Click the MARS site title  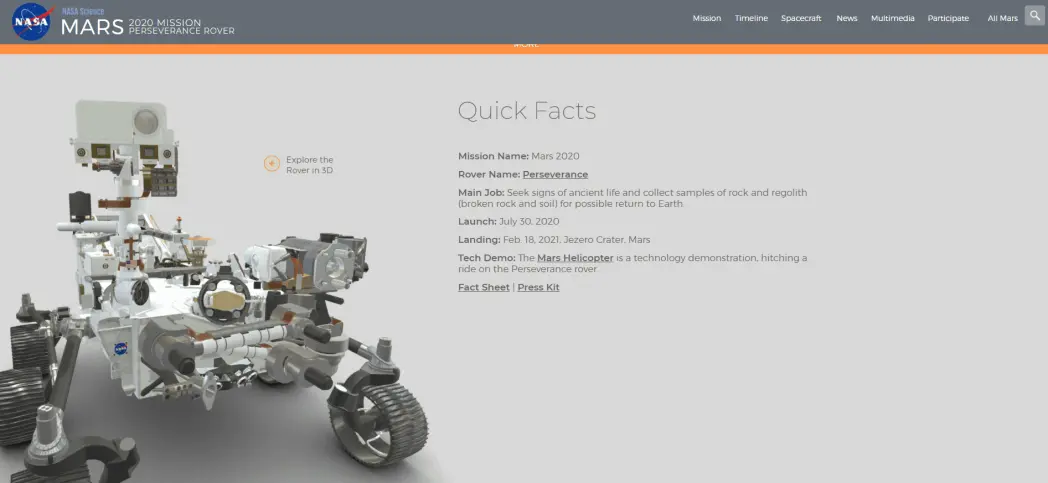tap(92, 27)
